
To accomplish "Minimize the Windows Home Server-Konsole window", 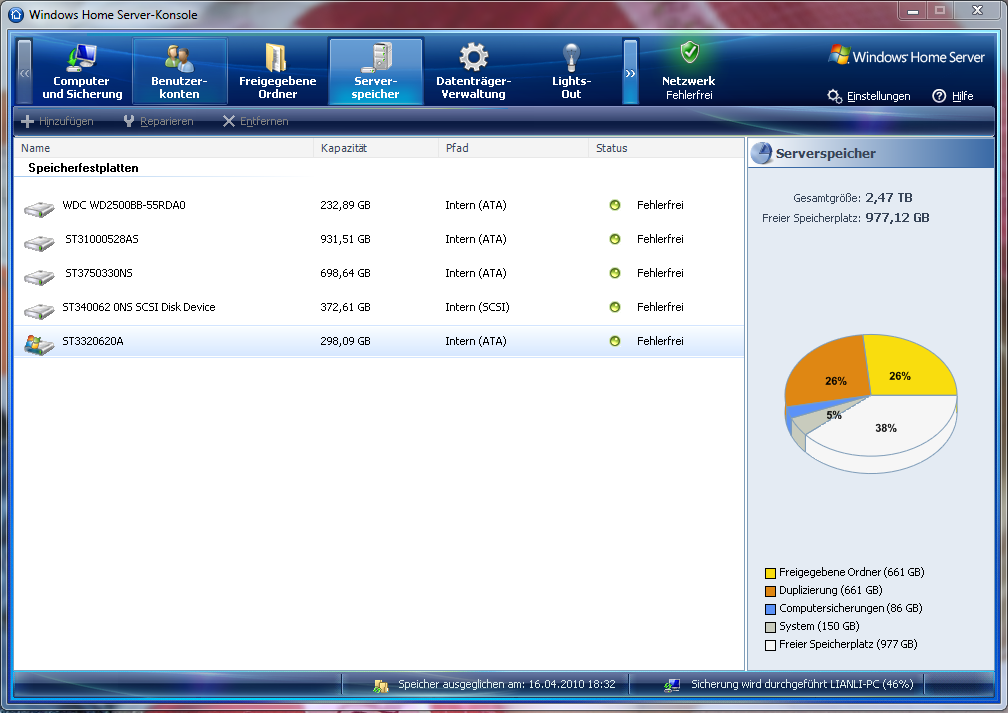I will coord(912,10).
